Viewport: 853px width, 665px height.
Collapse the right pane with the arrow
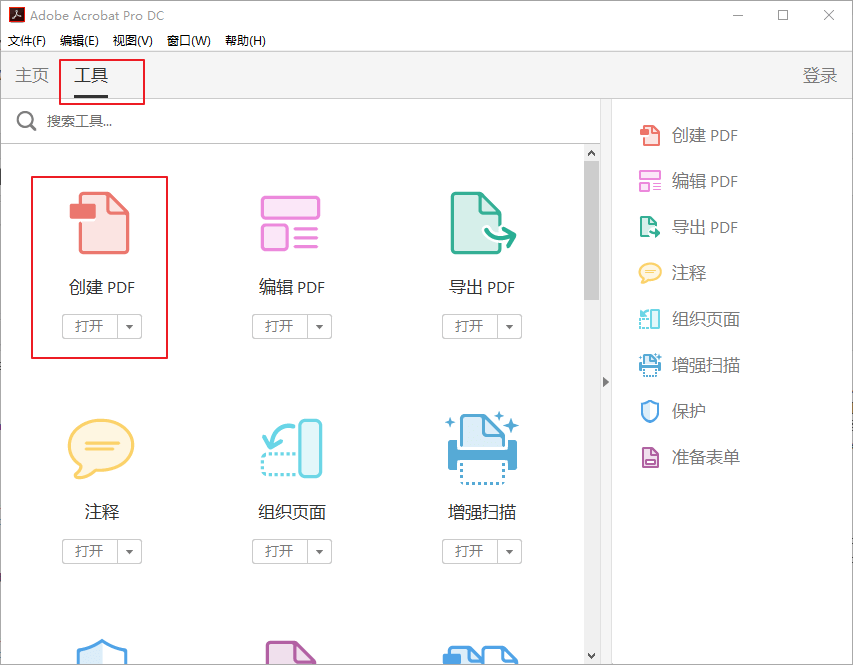point(605,382)
